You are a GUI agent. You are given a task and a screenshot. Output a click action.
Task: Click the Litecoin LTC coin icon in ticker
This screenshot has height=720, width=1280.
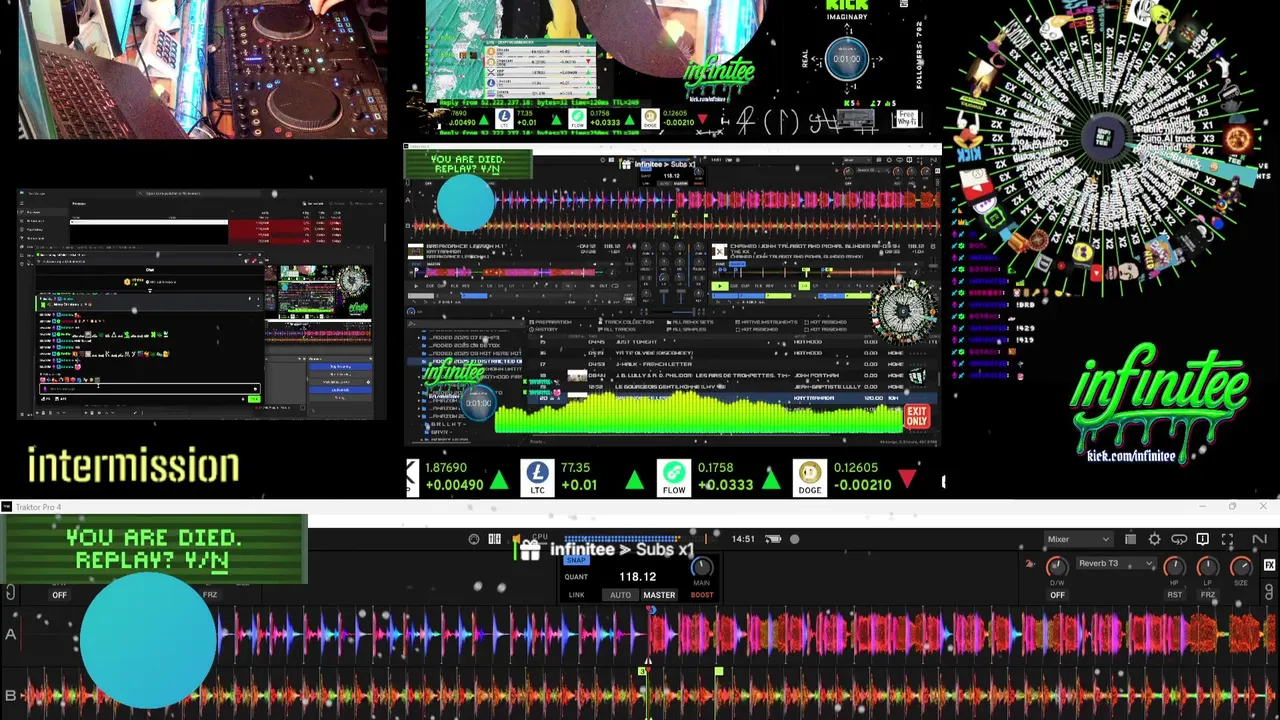pos(538,472)
